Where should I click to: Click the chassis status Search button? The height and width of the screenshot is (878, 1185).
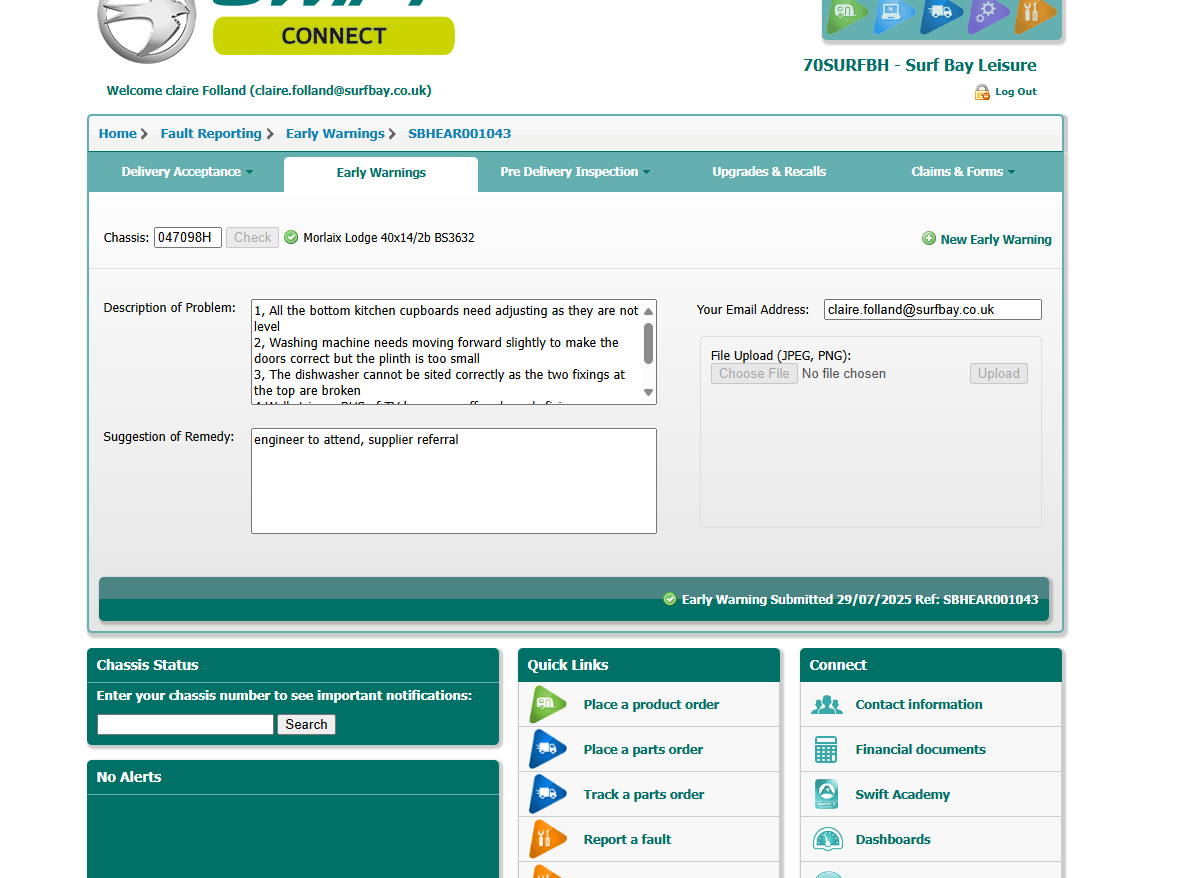[x=306, y=724]
